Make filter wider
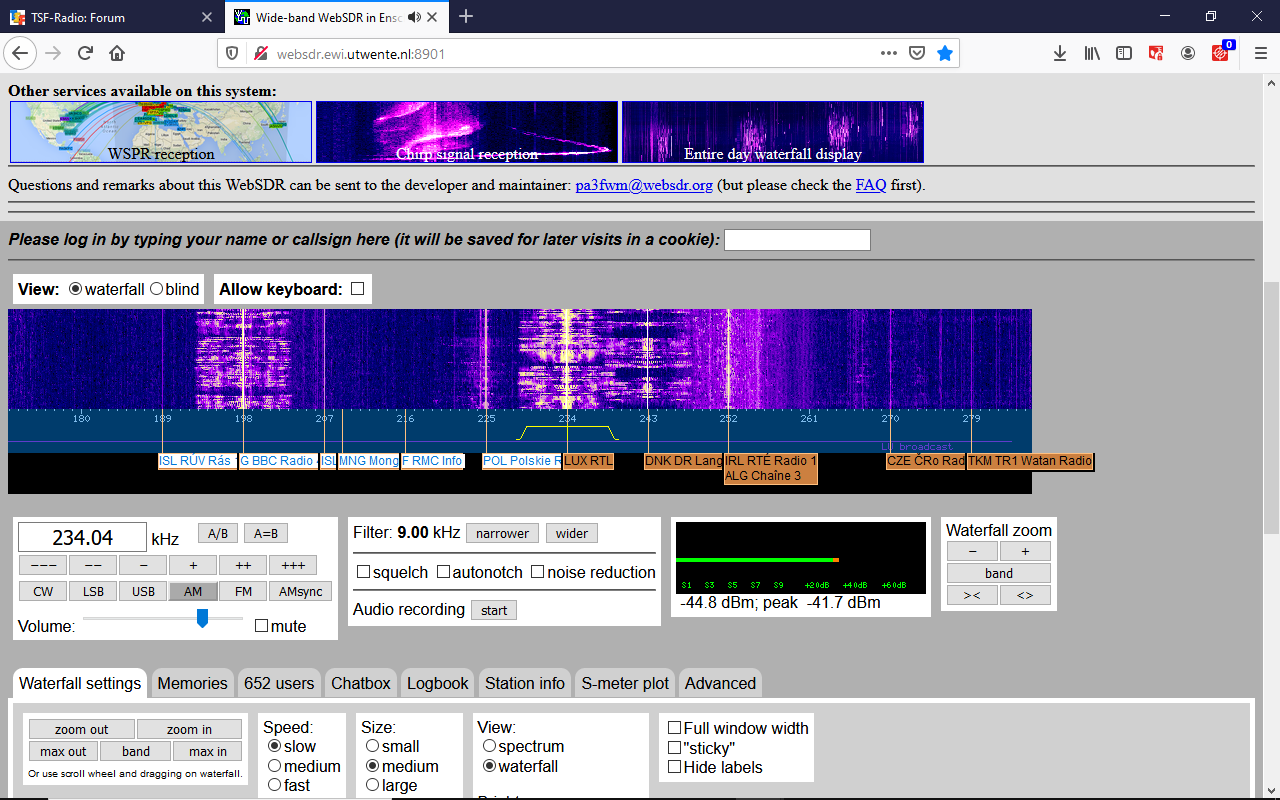Image resolution: width=1280 pixels, height=800 pixels. [x=572, y=533]
